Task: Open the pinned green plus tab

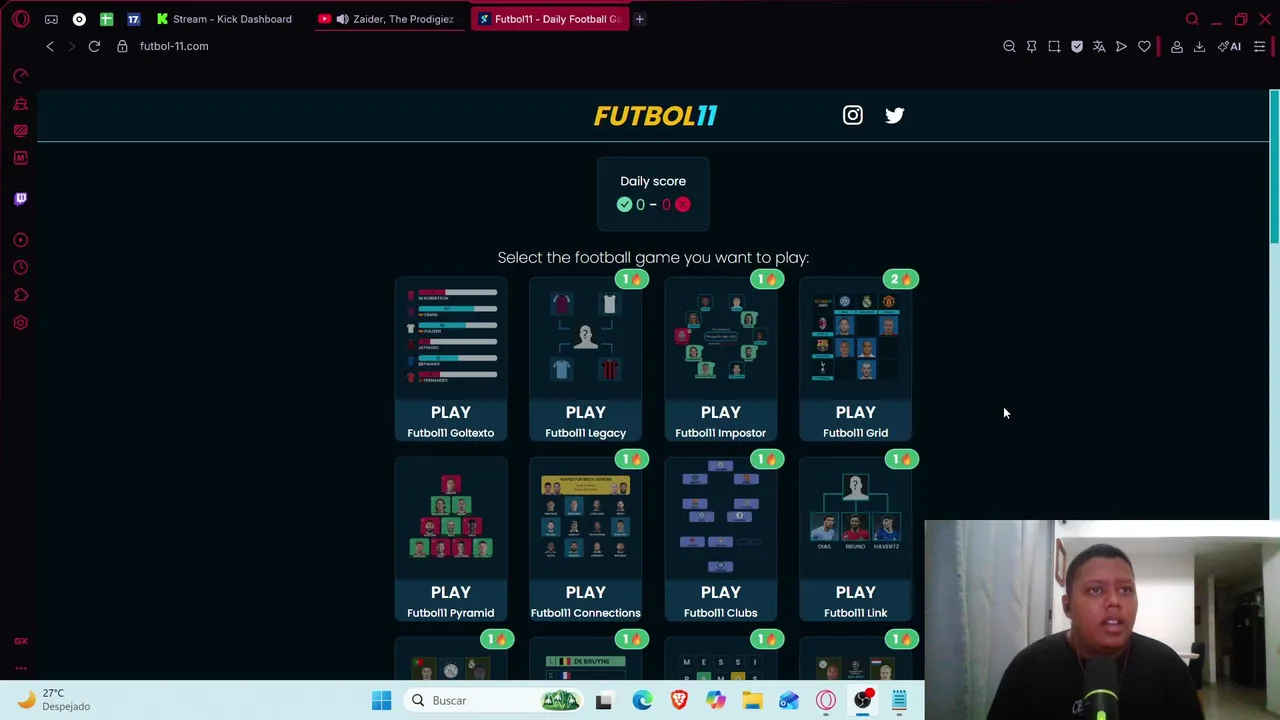Action: (106, 19)
